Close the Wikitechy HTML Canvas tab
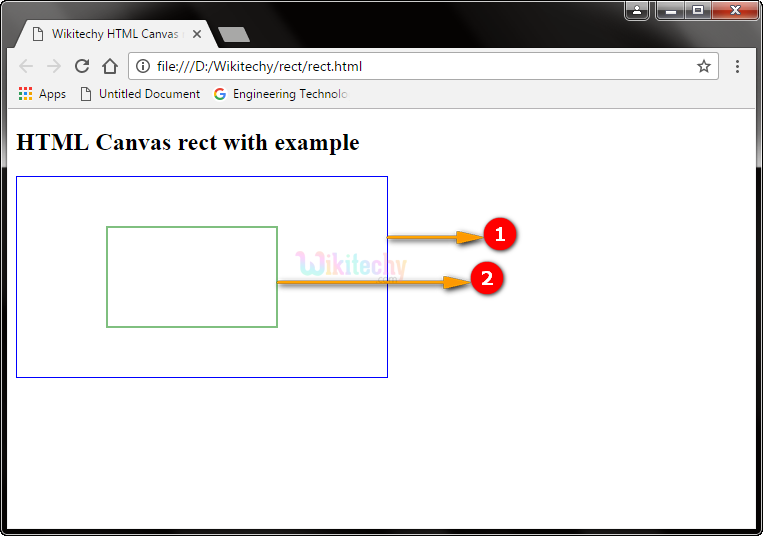763x536 pixels. coord(197,34)
